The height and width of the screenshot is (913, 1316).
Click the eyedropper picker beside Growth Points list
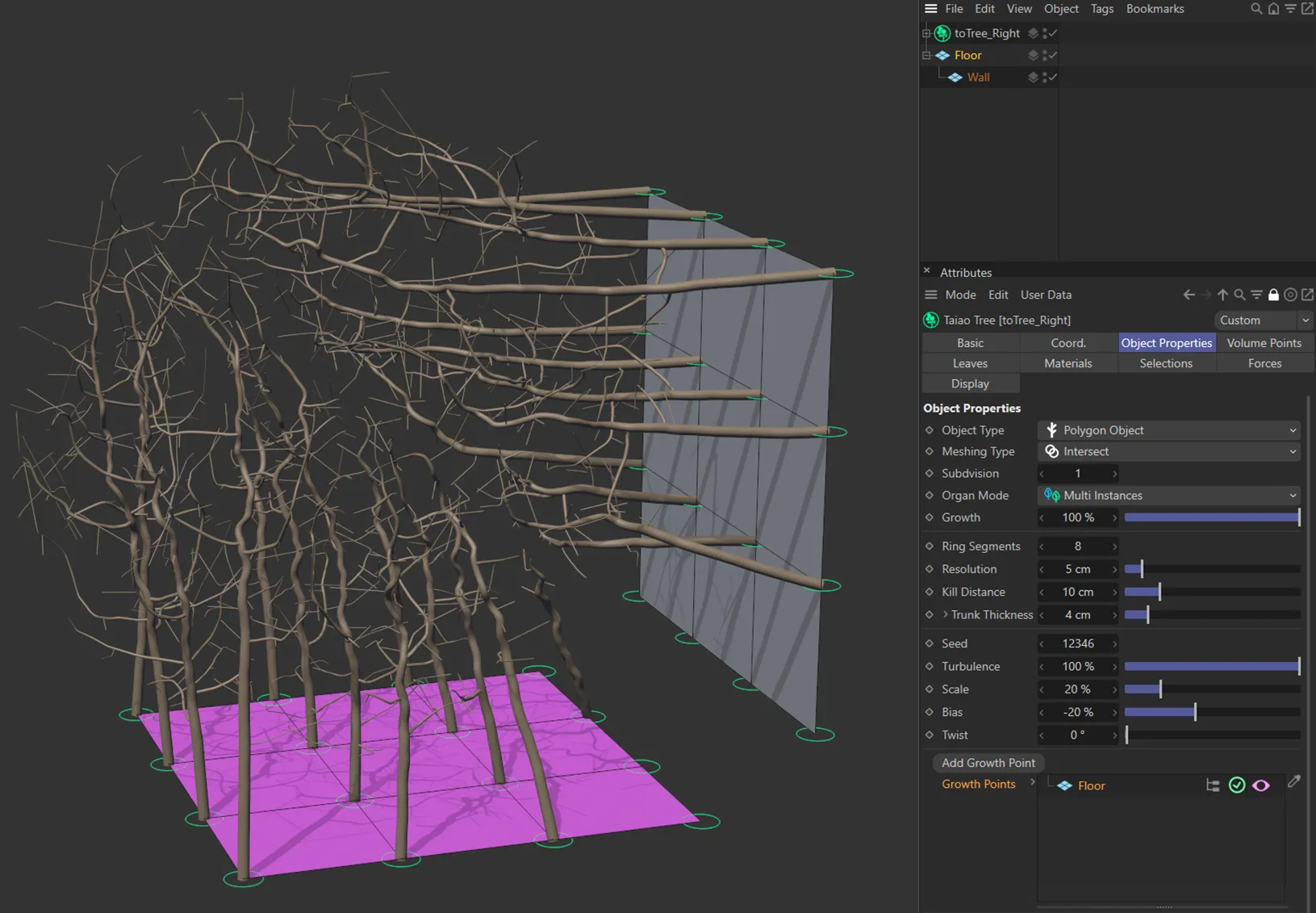click(1294, 781)
